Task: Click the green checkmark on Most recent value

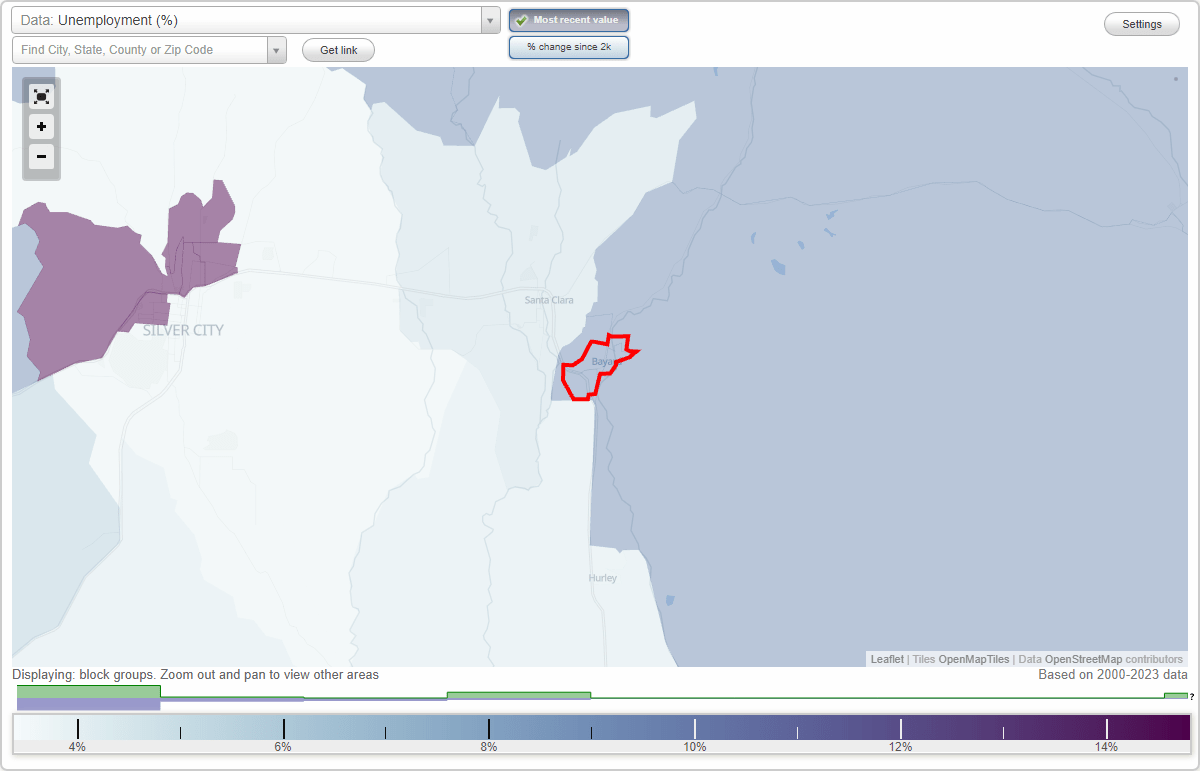Action: pyautogui.click(x=523, y=19)
